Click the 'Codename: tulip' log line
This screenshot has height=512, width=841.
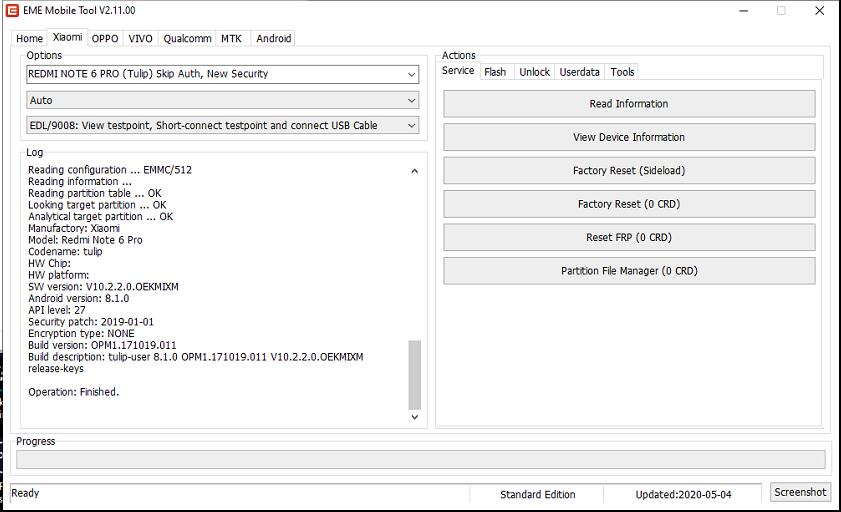tap(65, 251)
